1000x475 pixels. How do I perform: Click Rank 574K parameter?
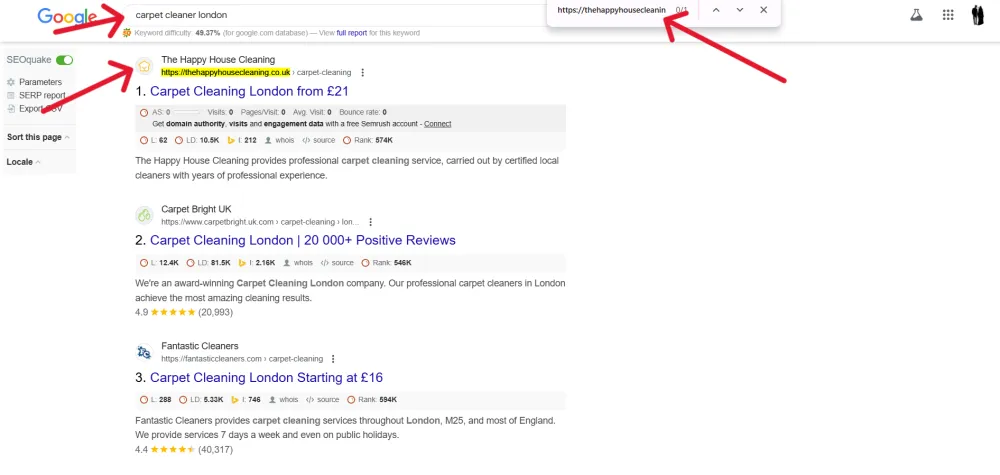368,140
